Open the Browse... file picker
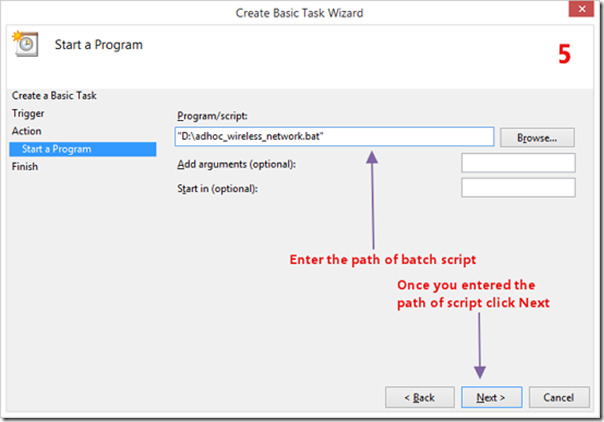The image size is (604, 422). point(537,138)
